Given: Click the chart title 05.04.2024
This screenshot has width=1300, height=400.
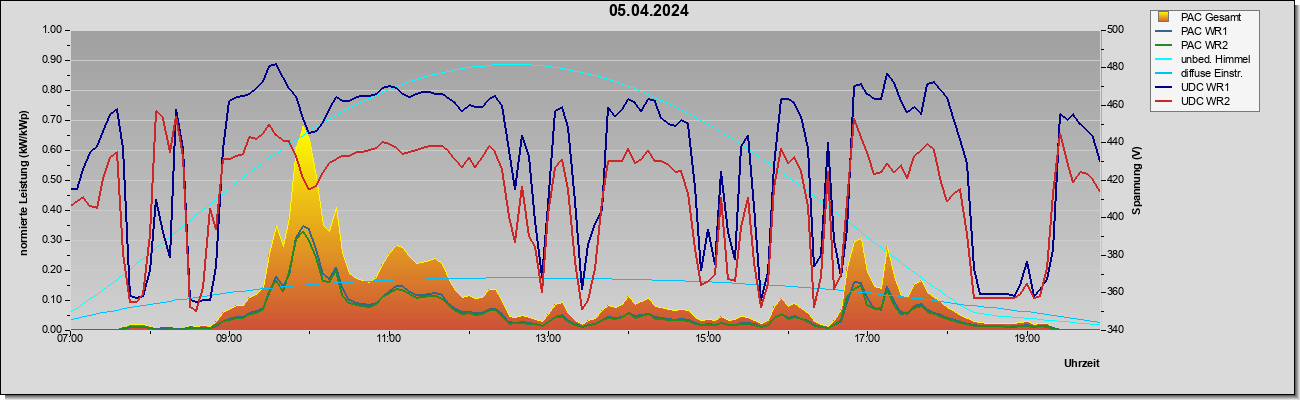Looking at the screenshot, I should (649, 12).
